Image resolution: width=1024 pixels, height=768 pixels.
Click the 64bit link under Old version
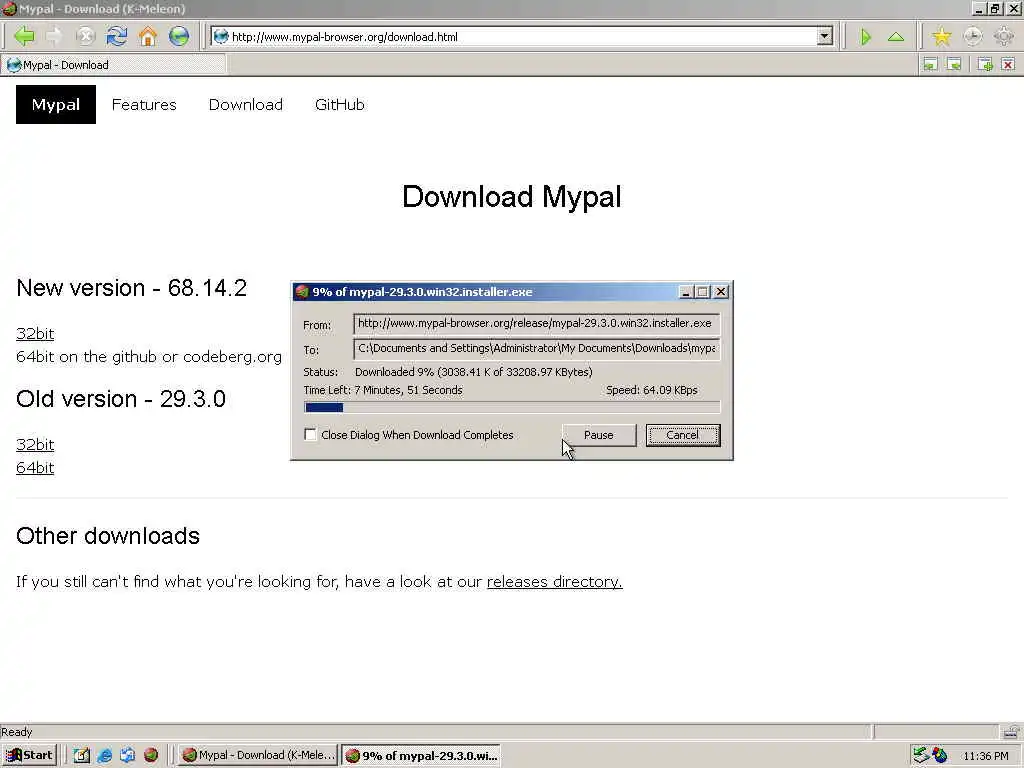[x=35, y=468]
